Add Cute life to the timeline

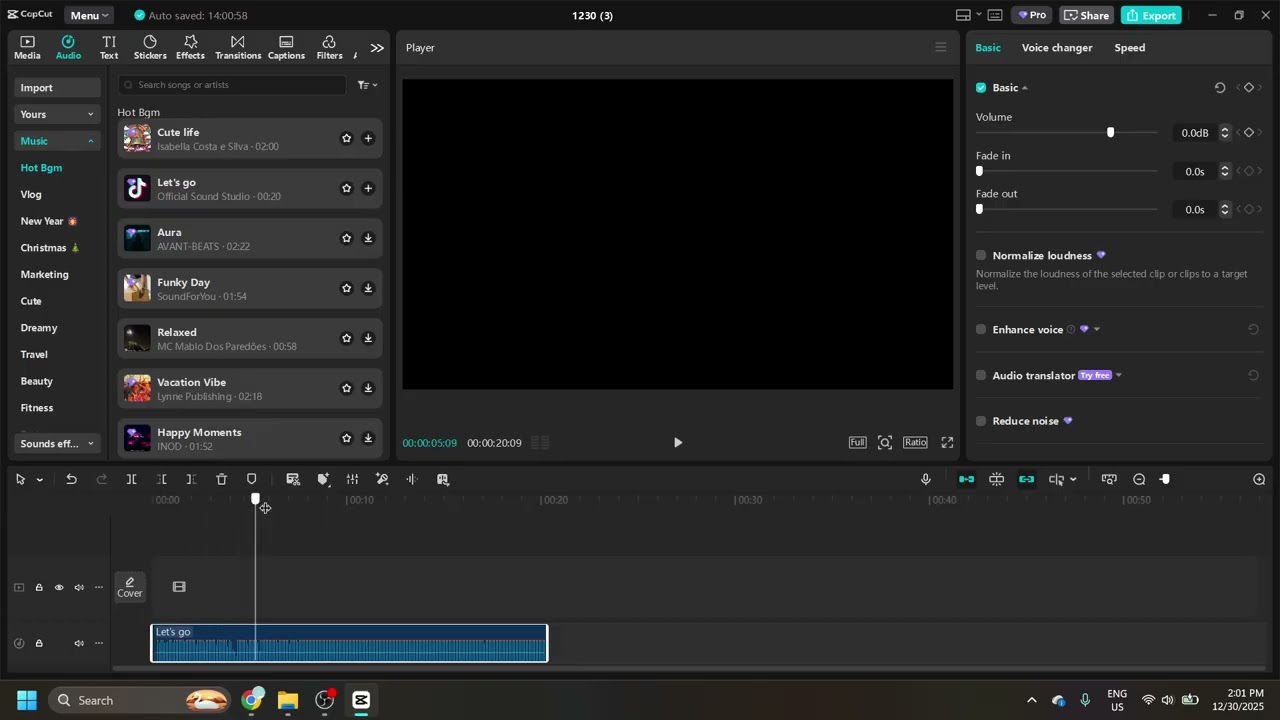[x=368, y=138]
